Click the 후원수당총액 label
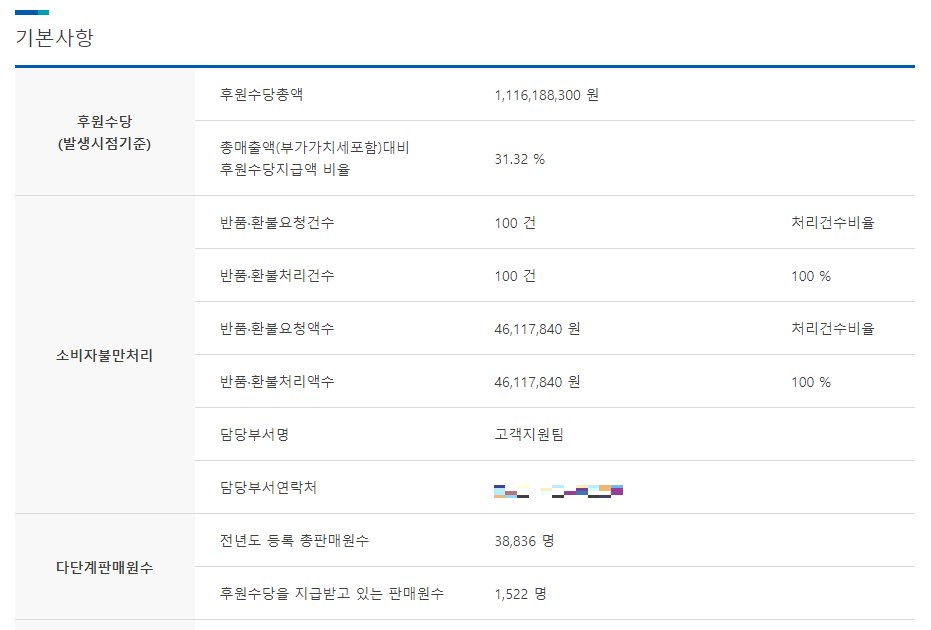 pos(262,94)
